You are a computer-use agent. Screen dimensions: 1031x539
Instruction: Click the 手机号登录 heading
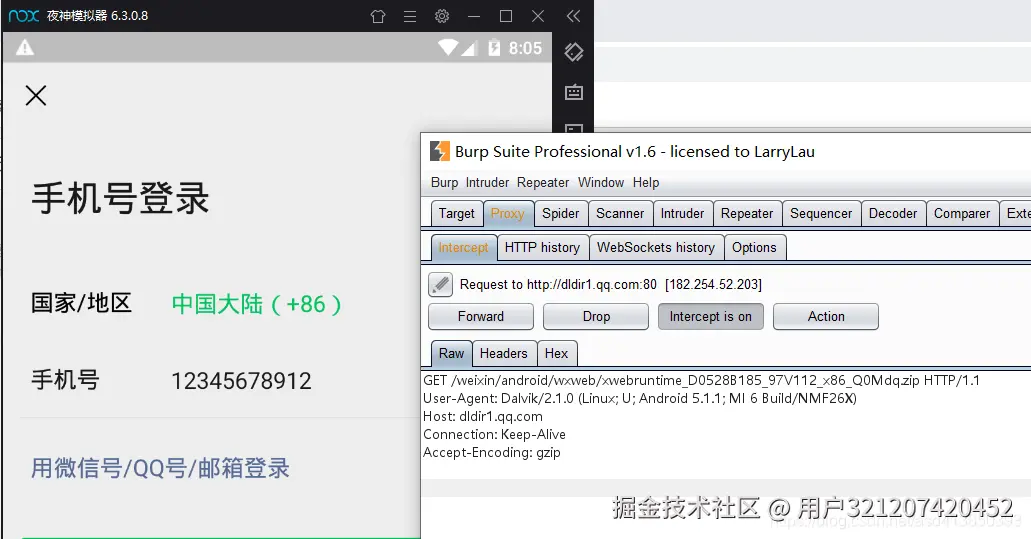click(x=120, y=199)
